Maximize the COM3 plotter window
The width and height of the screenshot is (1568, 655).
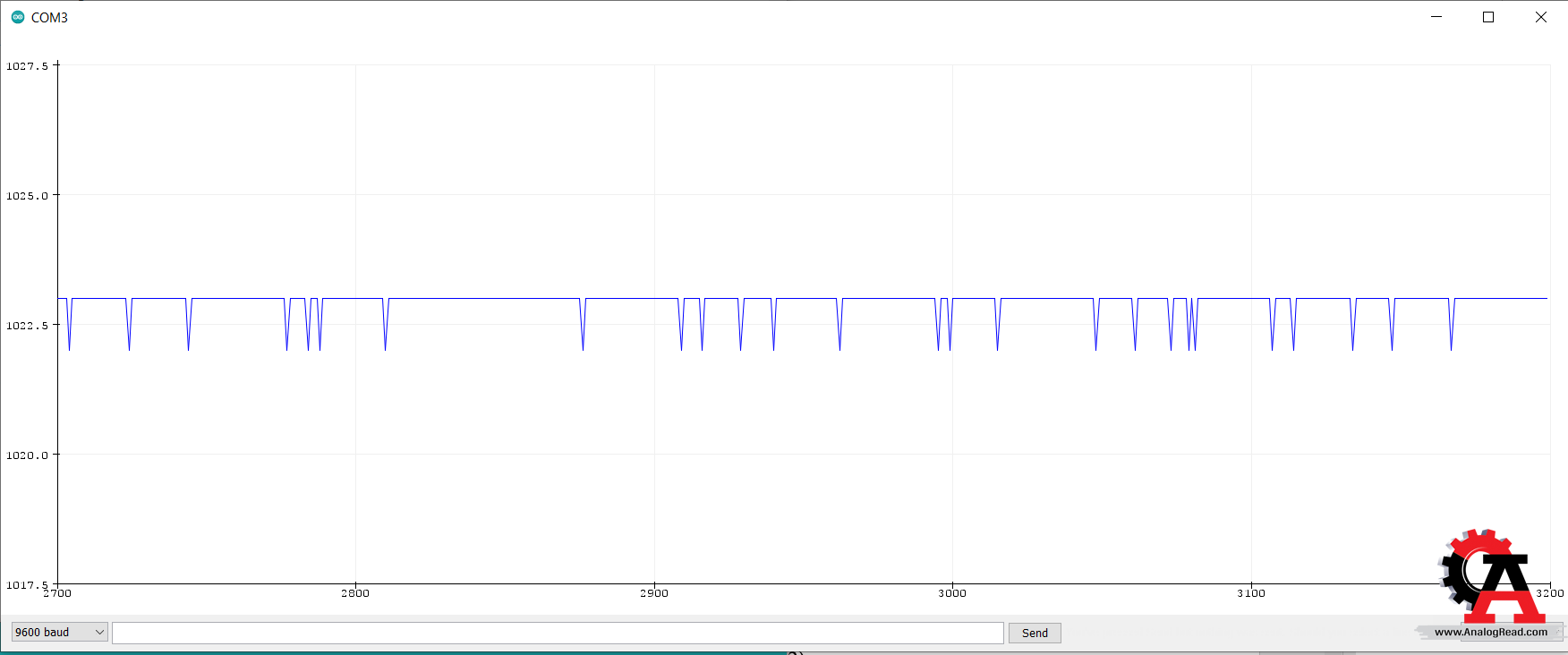pos(1488,17)
